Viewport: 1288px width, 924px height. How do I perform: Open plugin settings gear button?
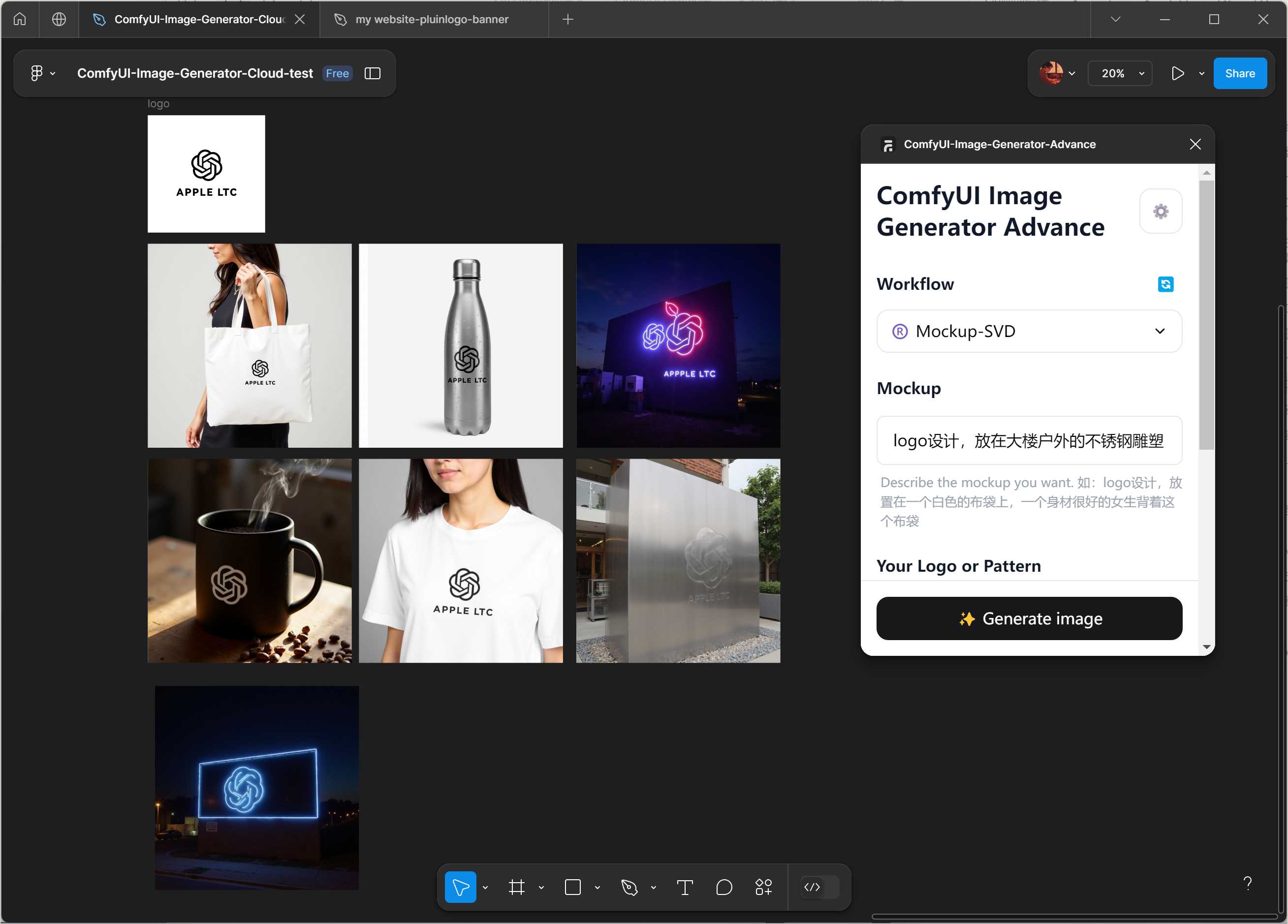pos(1161,211)
